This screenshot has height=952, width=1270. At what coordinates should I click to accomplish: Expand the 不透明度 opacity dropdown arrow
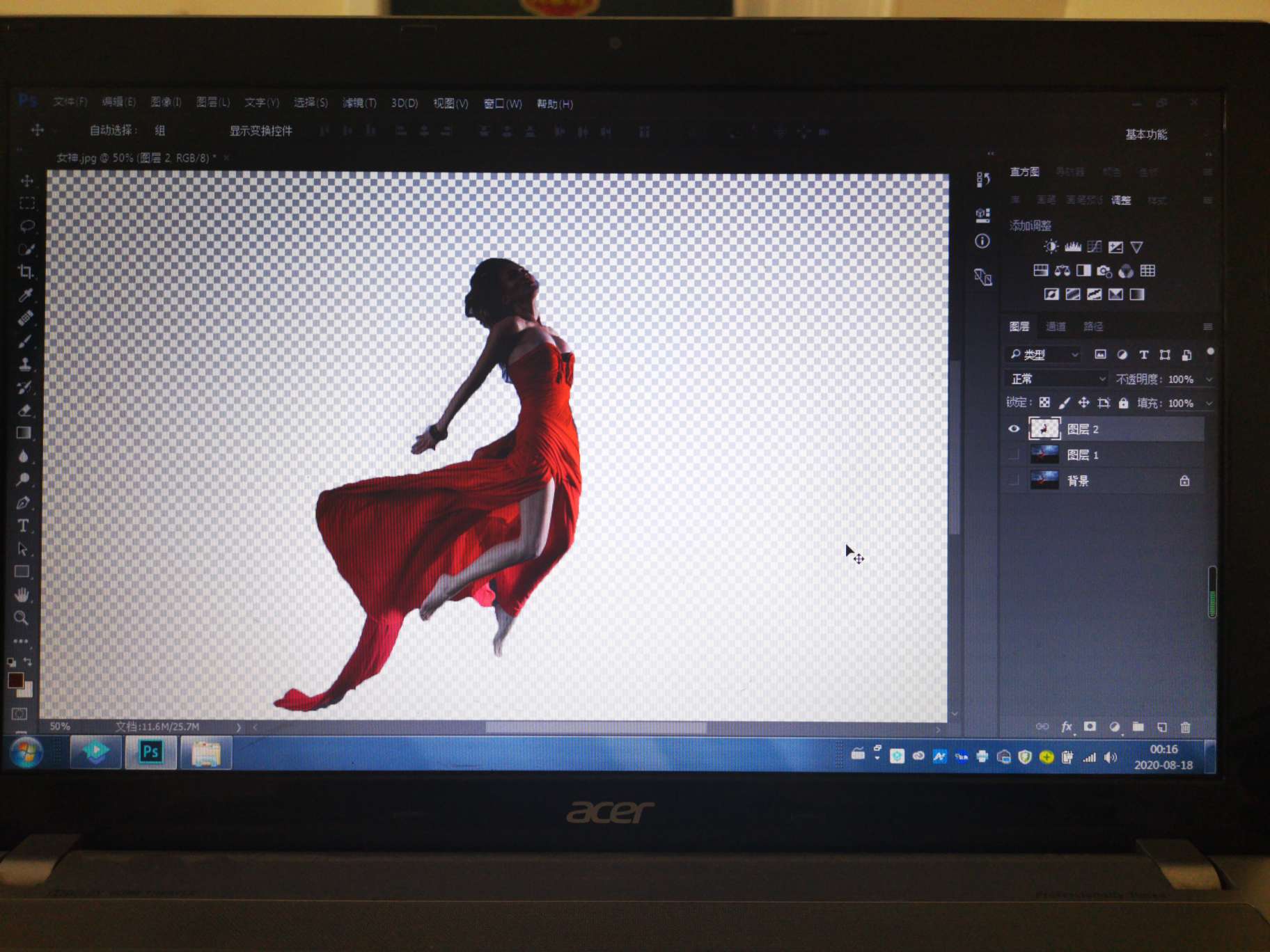(1209, 379)
